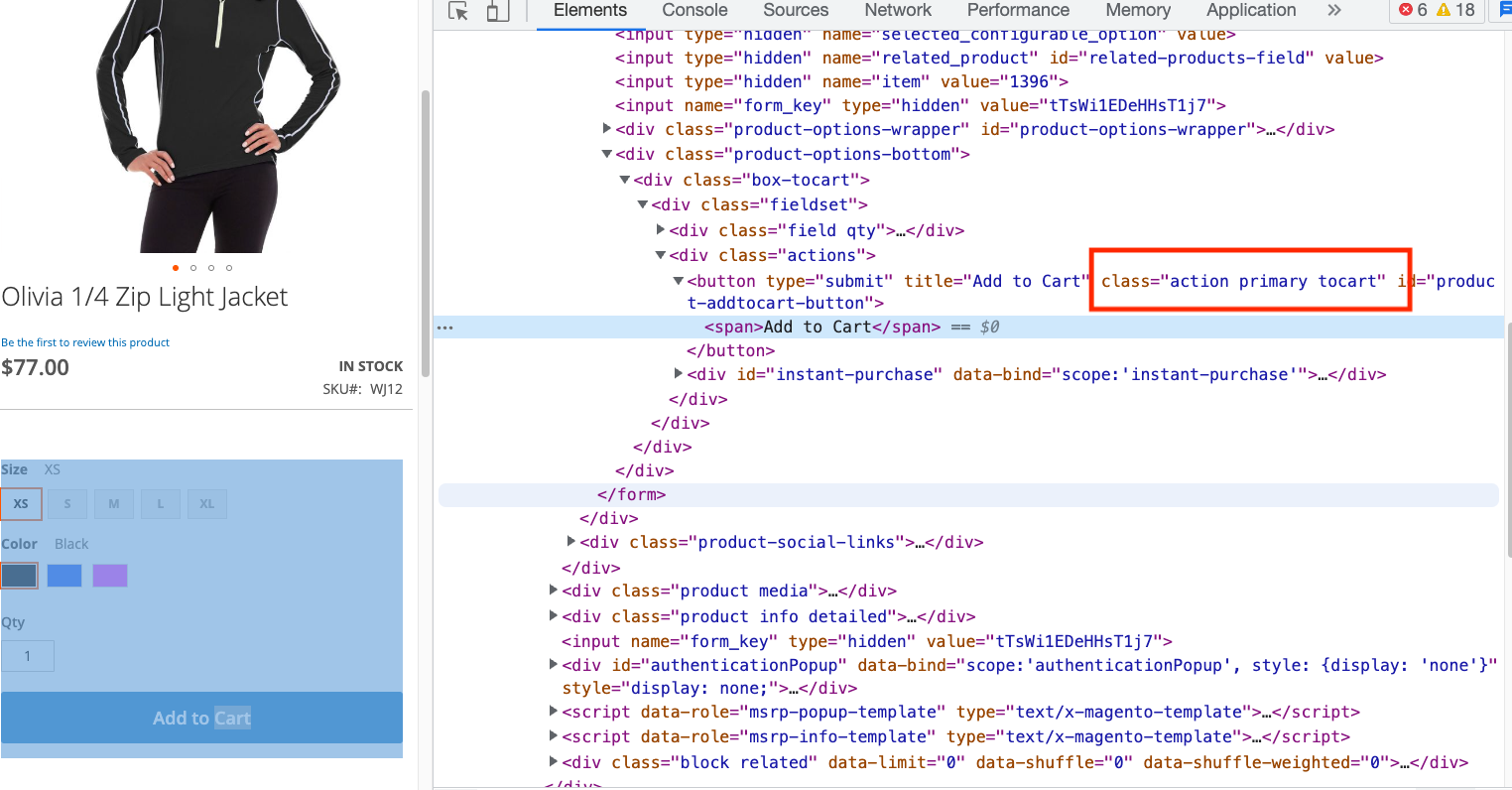Select the span Add to Cart row
Screen dimensions: 1512x790
968,328
